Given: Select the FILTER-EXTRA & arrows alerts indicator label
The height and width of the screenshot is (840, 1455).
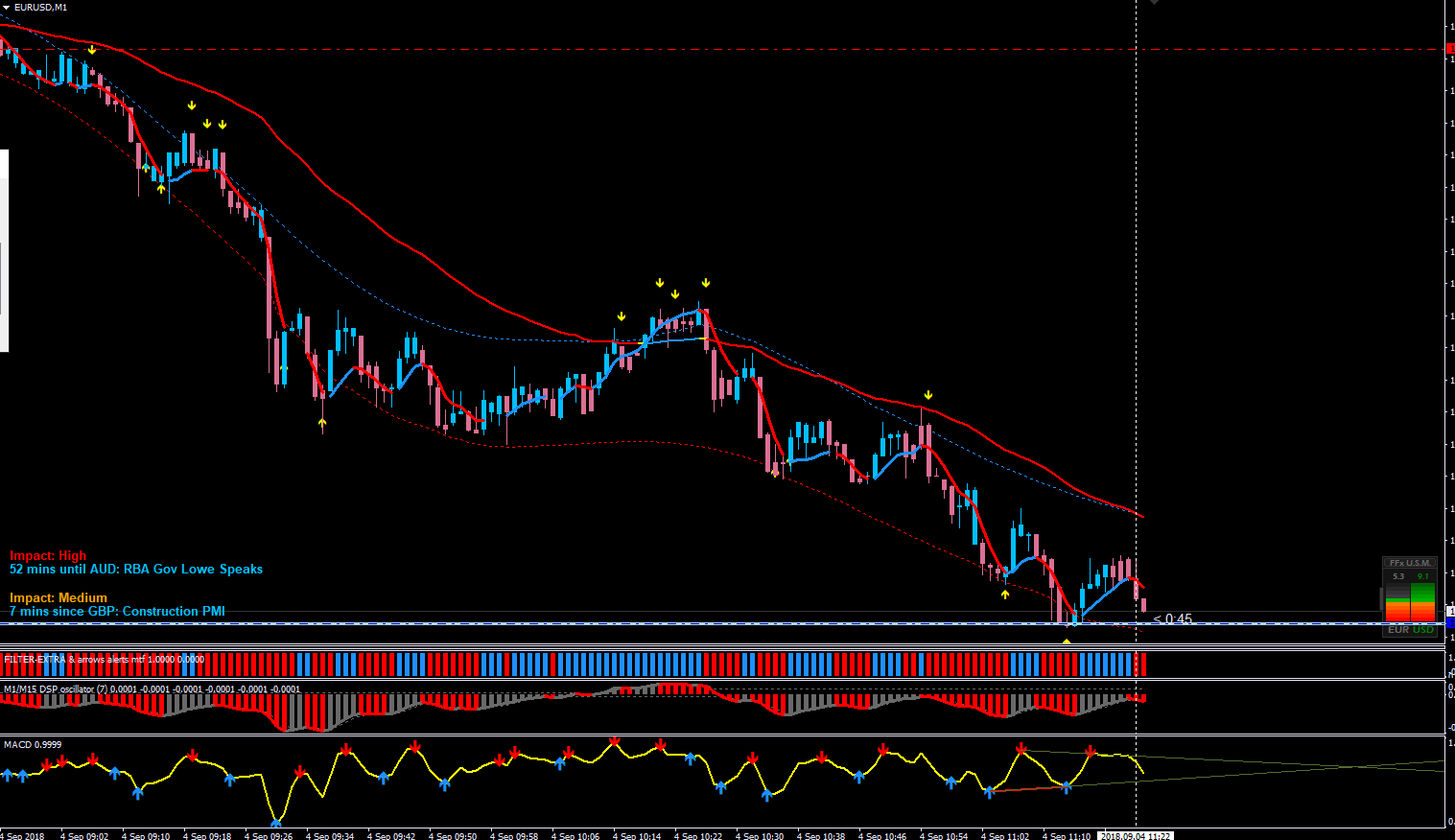Looking at the screenshot, I should coord(104,660).
